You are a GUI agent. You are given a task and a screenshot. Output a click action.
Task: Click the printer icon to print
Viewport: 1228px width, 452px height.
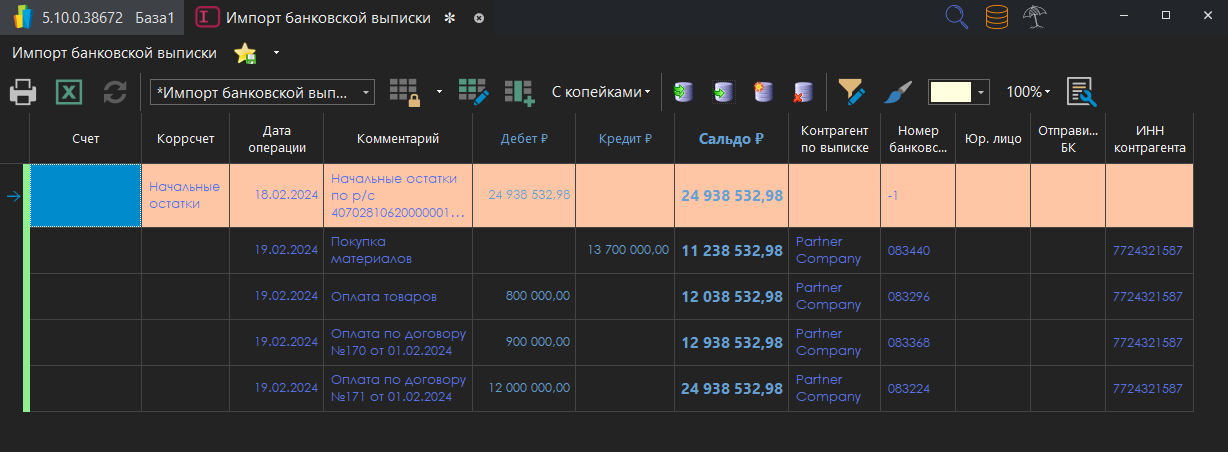coord(23,92)
